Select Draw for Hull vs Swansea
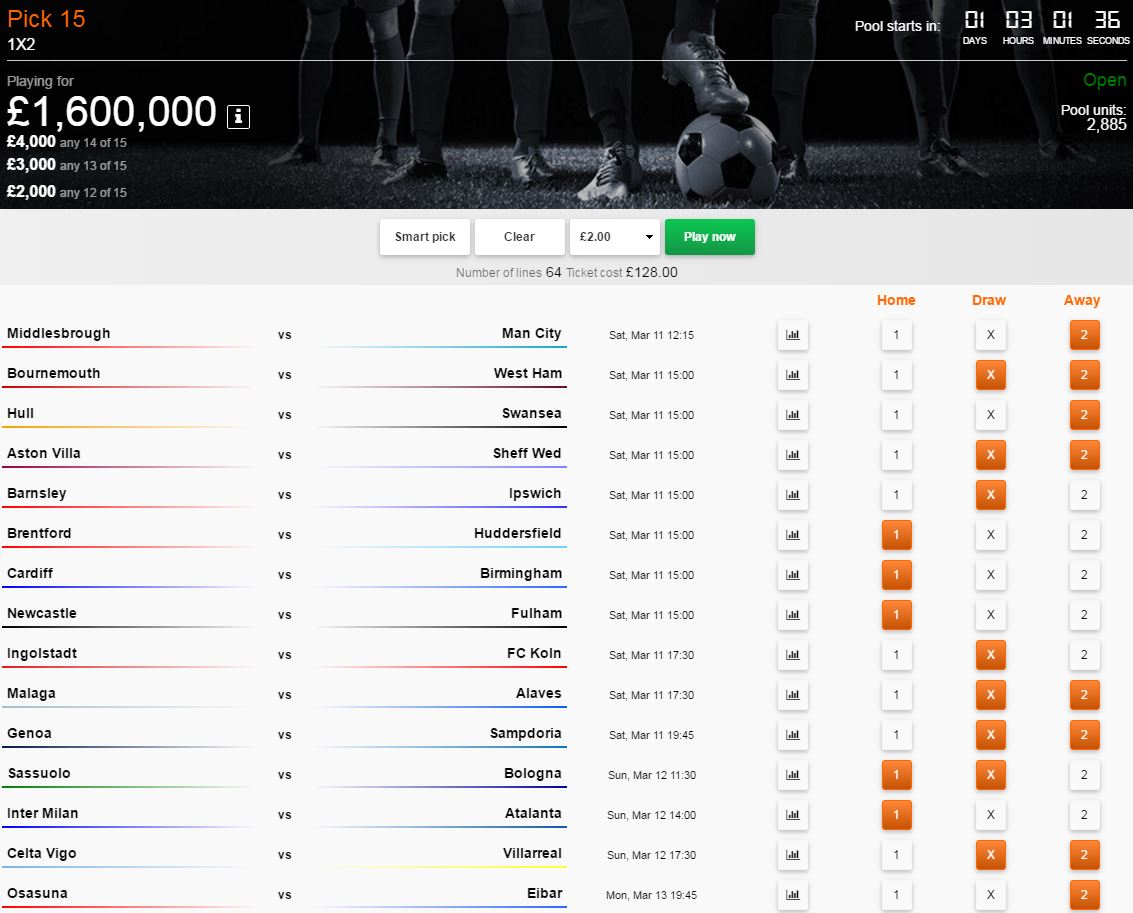 click(x=990, y=415)
